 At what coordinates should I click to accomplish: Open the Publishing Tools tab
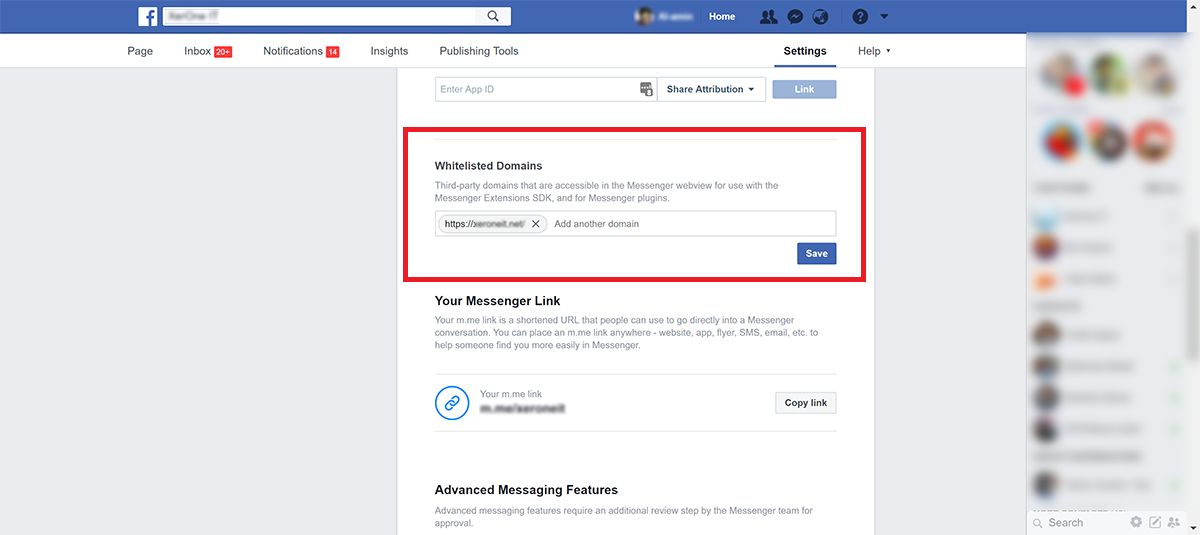coord(479,51)
